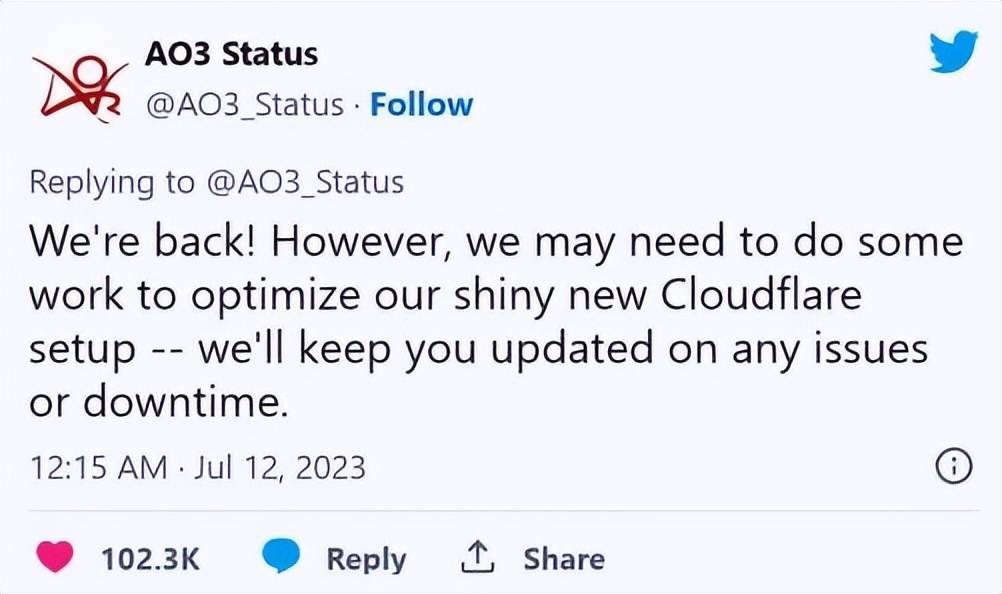The image size is (1002, 594).
Task: Open the circled info icon
Action: pyautogui.click(x=952, y=466)
